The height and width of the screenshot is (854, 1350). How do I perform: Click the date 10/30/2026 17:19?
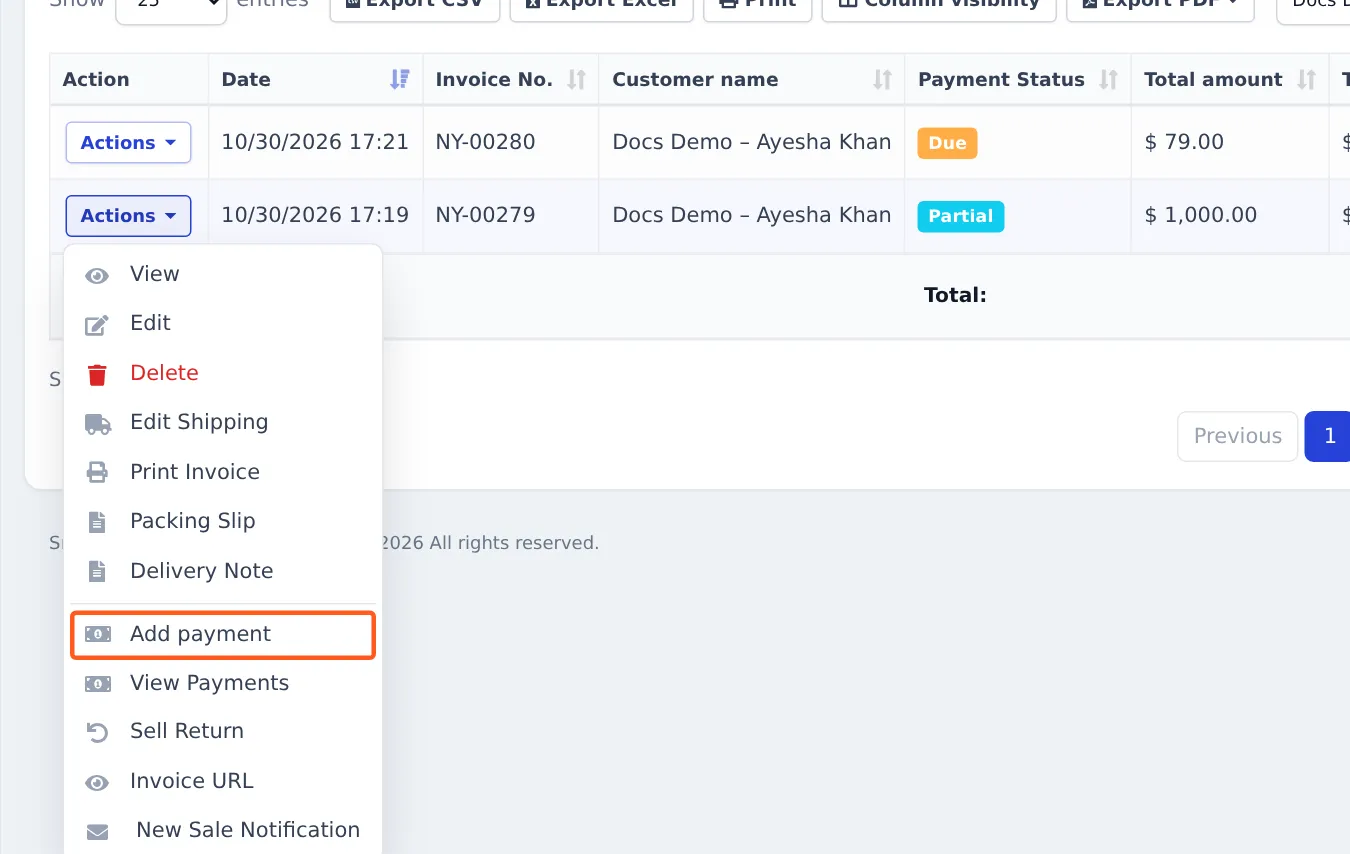[x=315, y=215]
